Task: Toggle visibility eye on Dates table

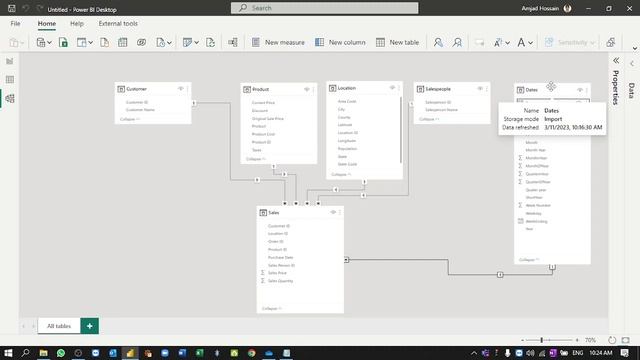Action: (580, 90)
